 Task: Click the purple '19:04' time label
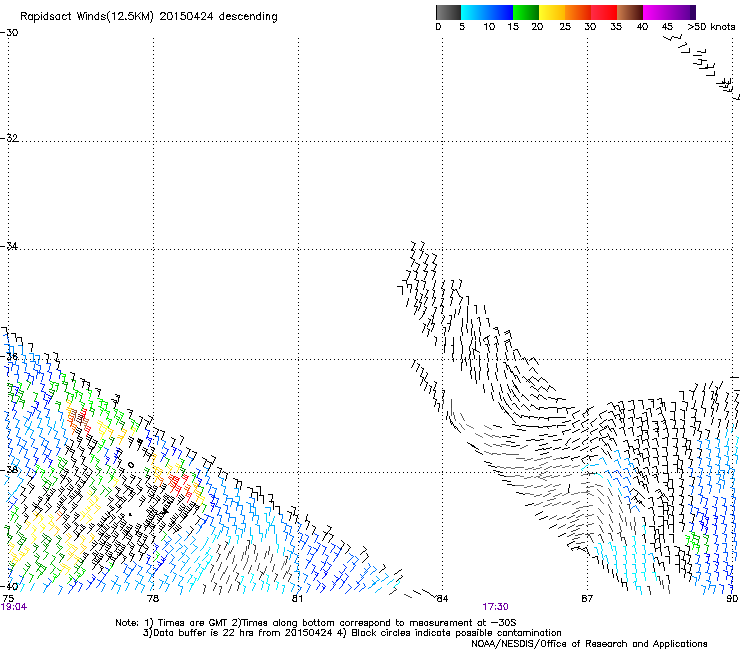point(14,607)
